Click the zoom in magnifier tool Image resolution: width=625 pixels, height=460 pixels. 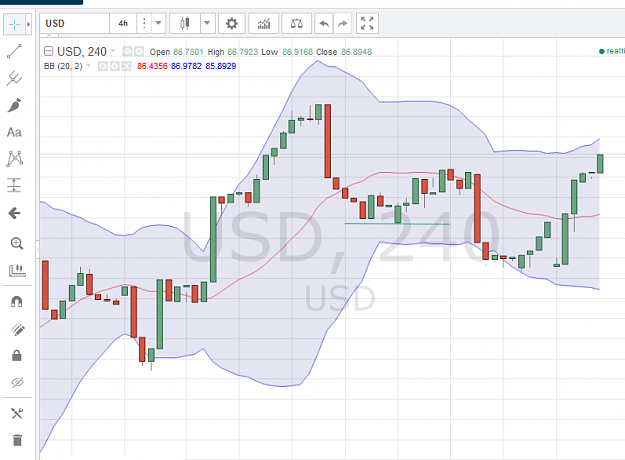(x=17, y=243)
